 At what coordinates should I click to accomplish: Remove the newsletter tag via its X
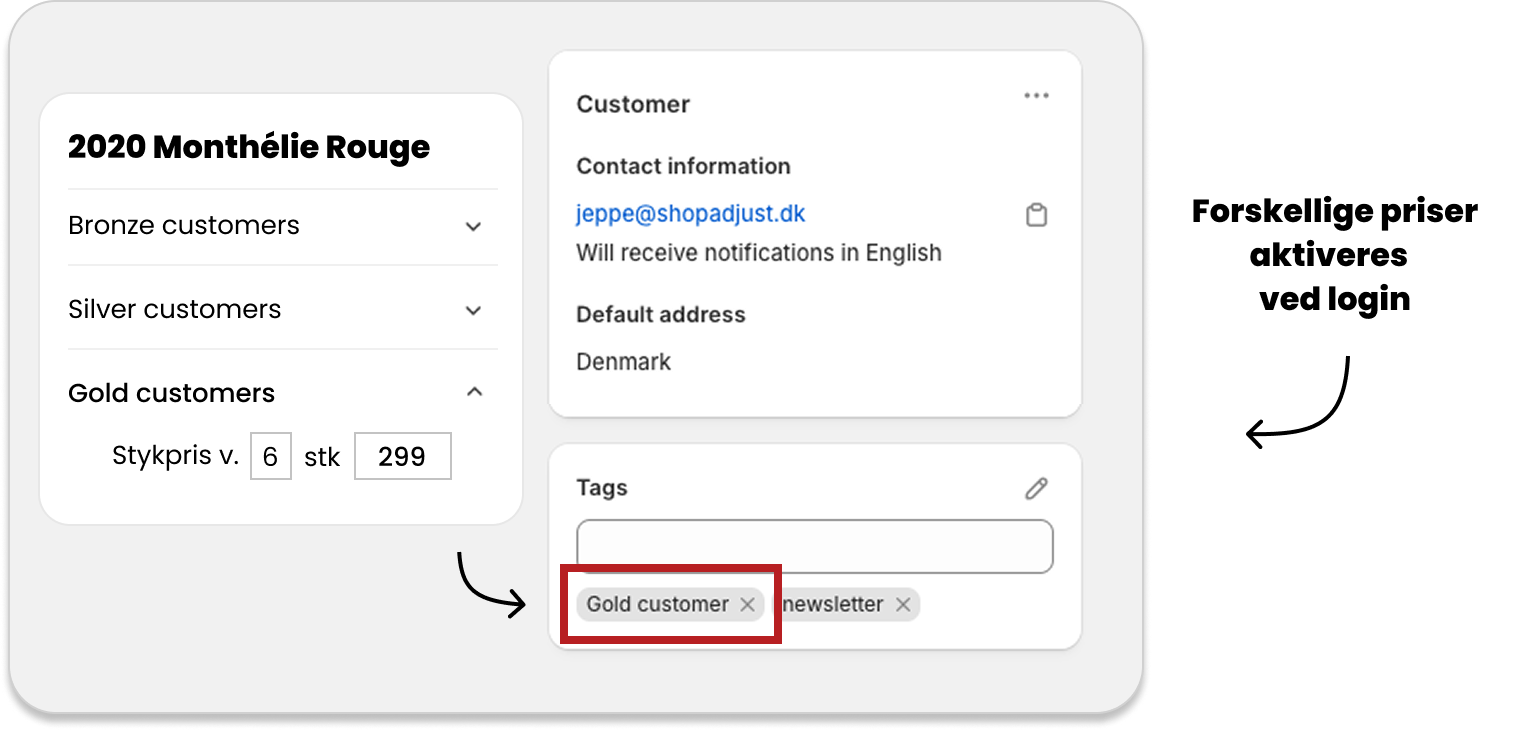pyautogui.click(x=903, y=605)
